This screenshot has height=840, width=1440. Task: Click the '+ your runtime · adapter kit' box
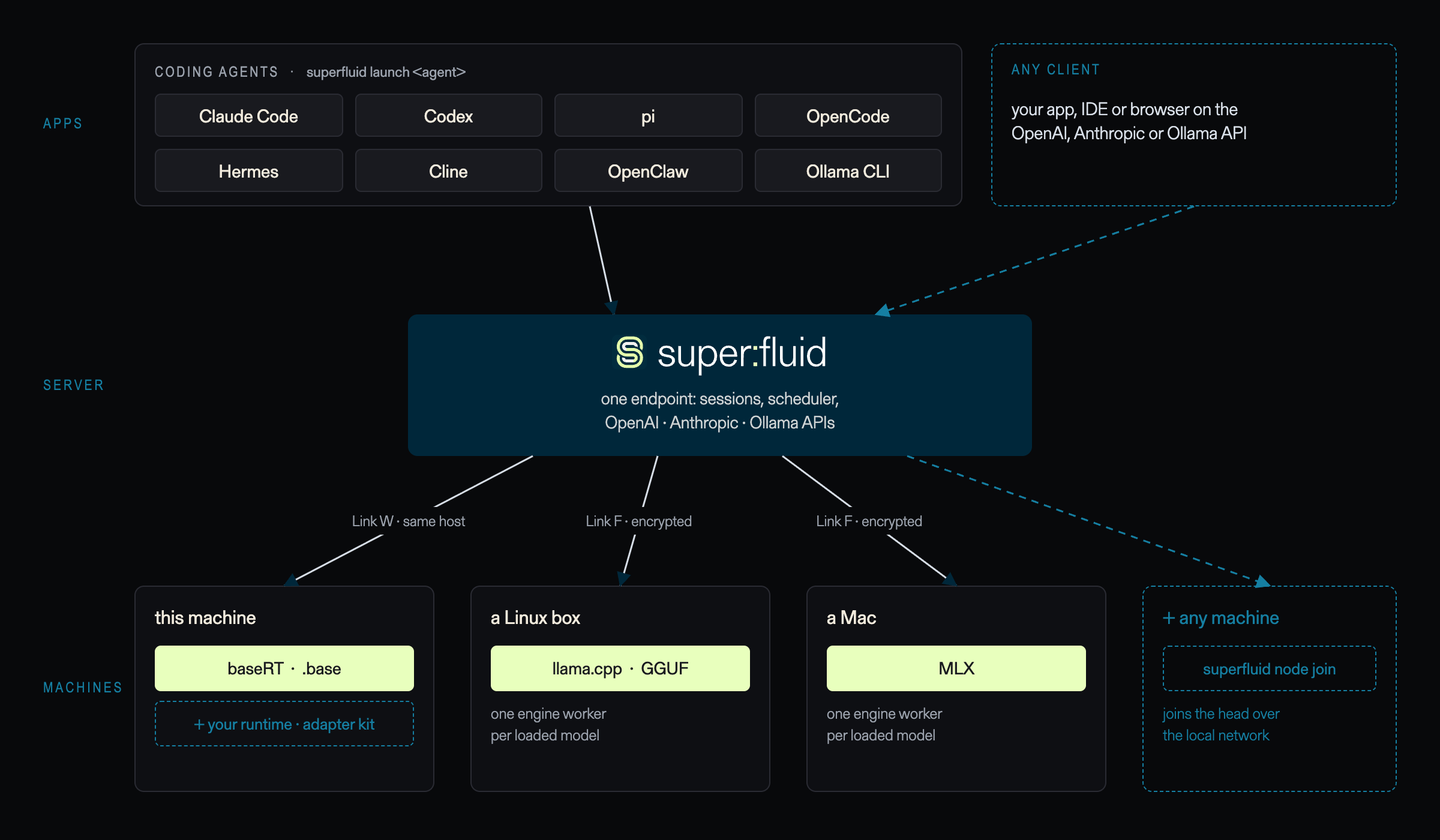284,724
